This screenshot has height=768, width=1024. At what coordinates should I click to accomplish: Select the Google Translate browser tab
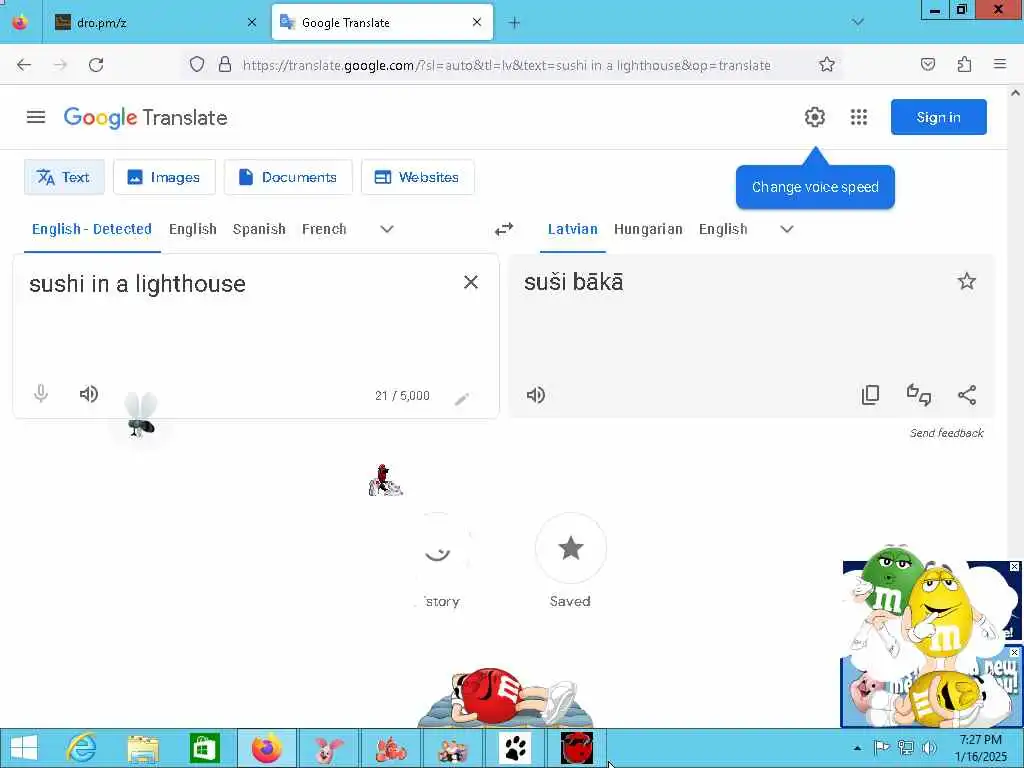[382, 23]
